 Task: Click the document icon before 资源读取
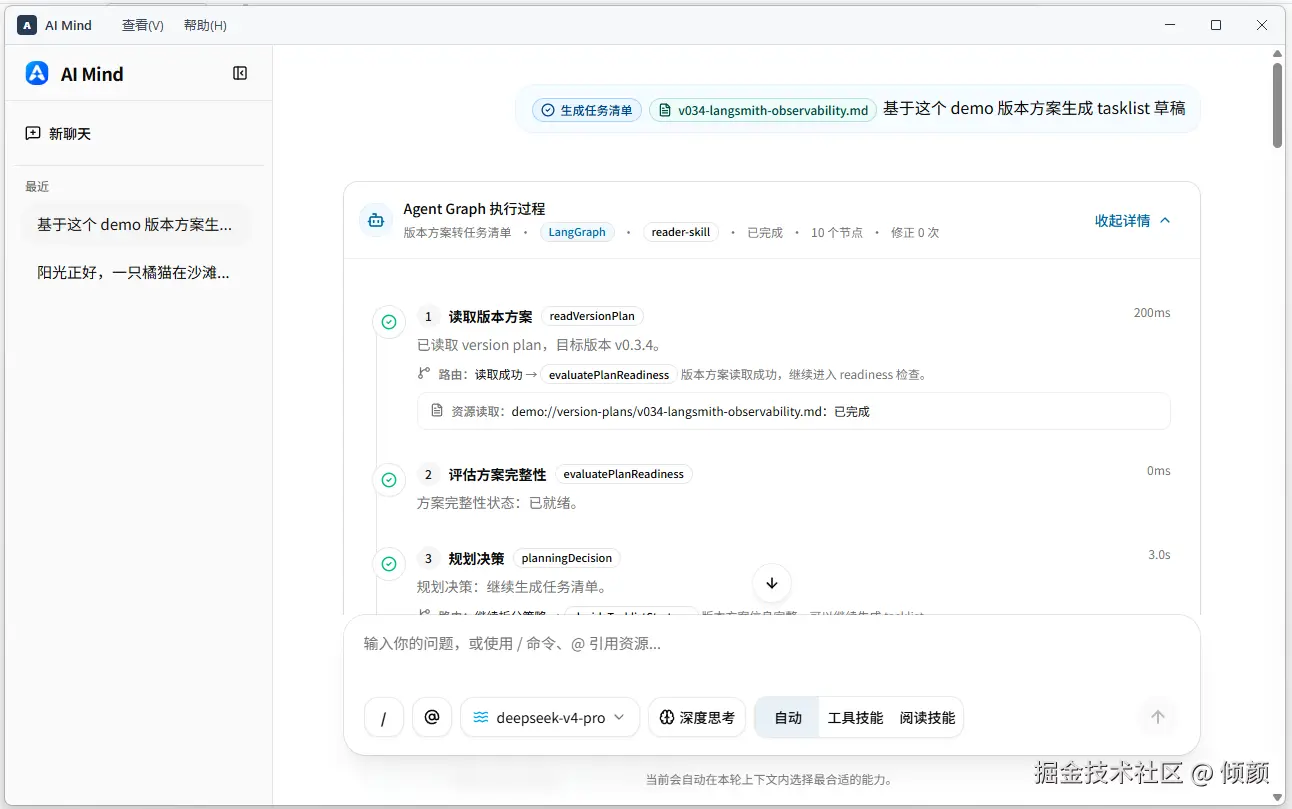pos(437,410)
